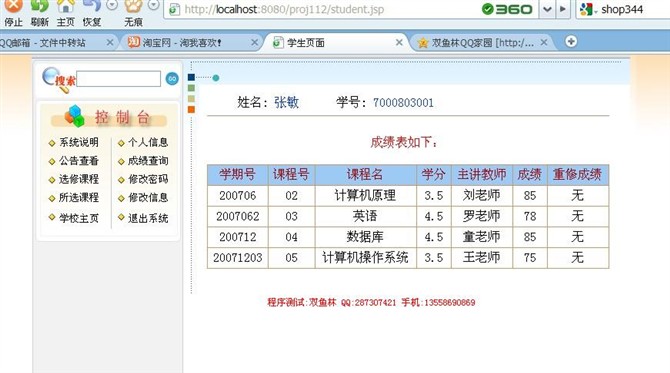Click the 程序测试 footer text

371,303
